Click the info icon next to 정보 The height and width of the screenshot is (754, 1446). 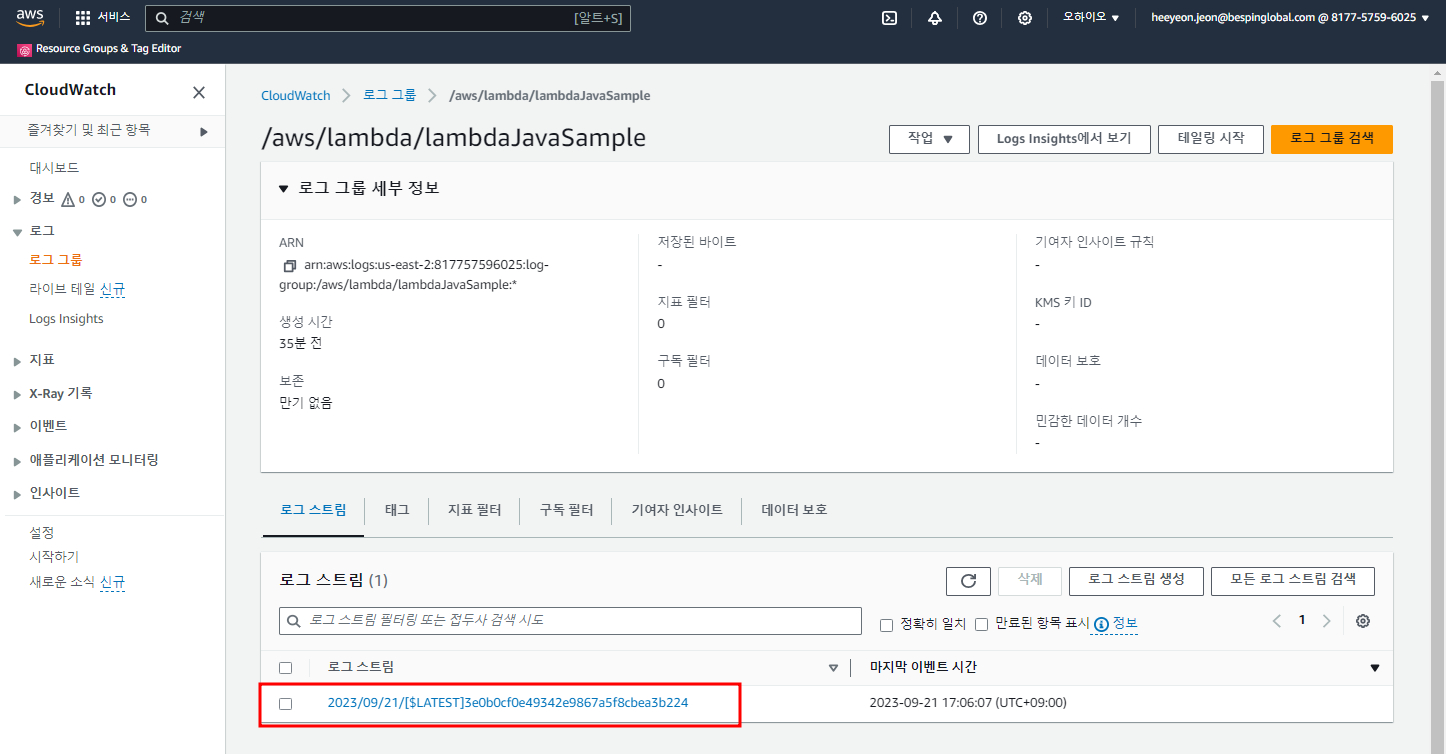1101,624
